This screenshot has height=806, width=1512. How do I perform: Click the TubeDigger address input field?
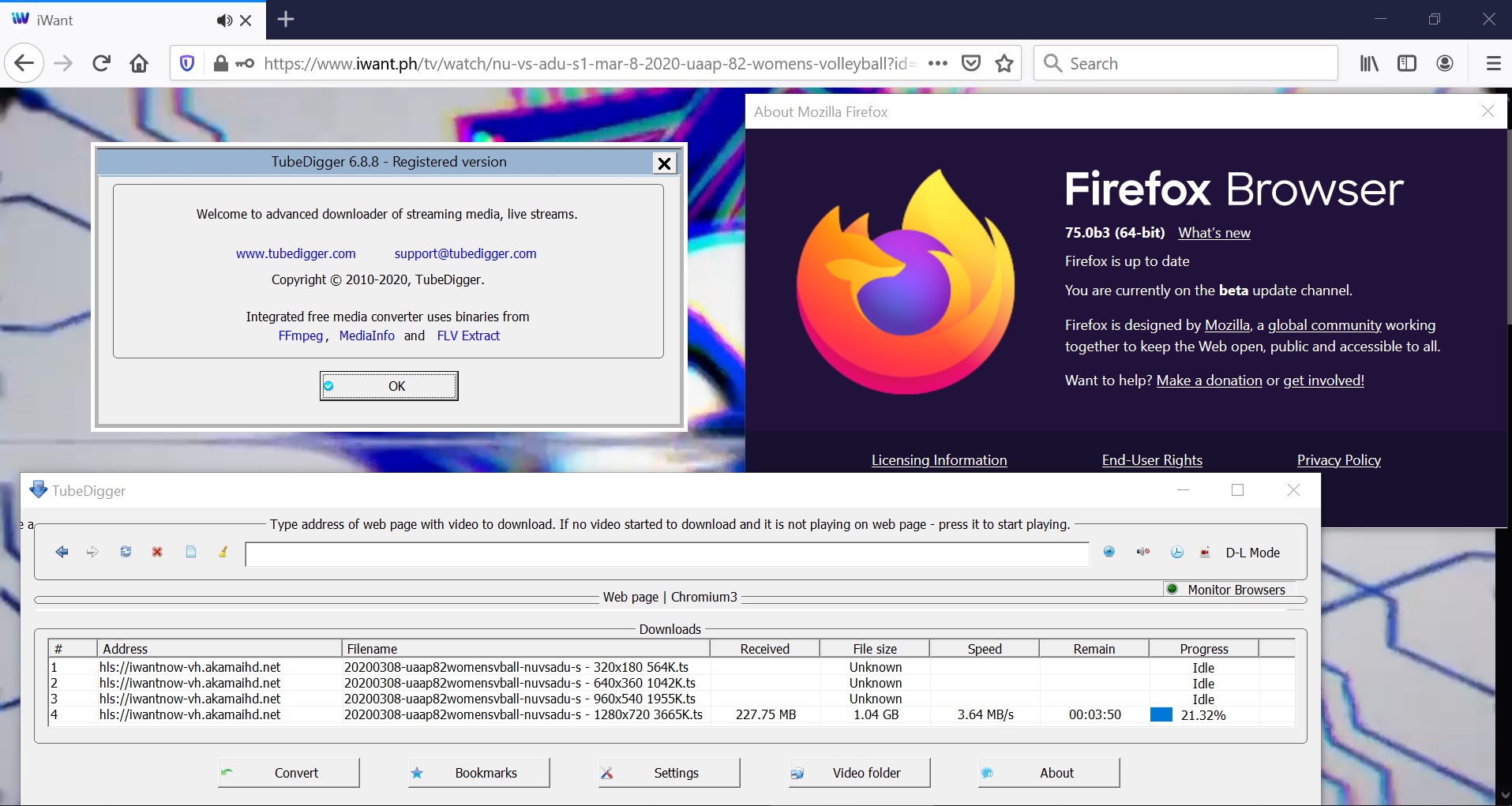pyautogui.click(x=667, y=554)
